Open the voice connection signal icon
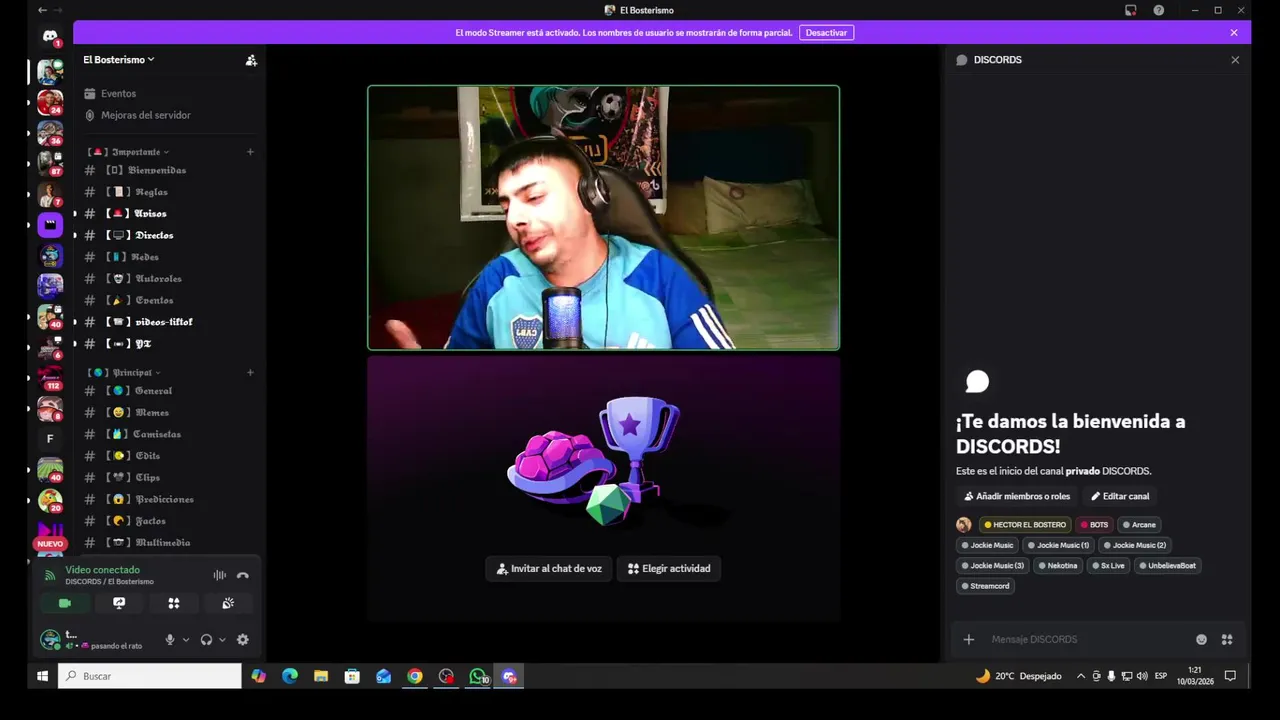The height and width of the screenshot is (720, 1280). coord(49,575)
